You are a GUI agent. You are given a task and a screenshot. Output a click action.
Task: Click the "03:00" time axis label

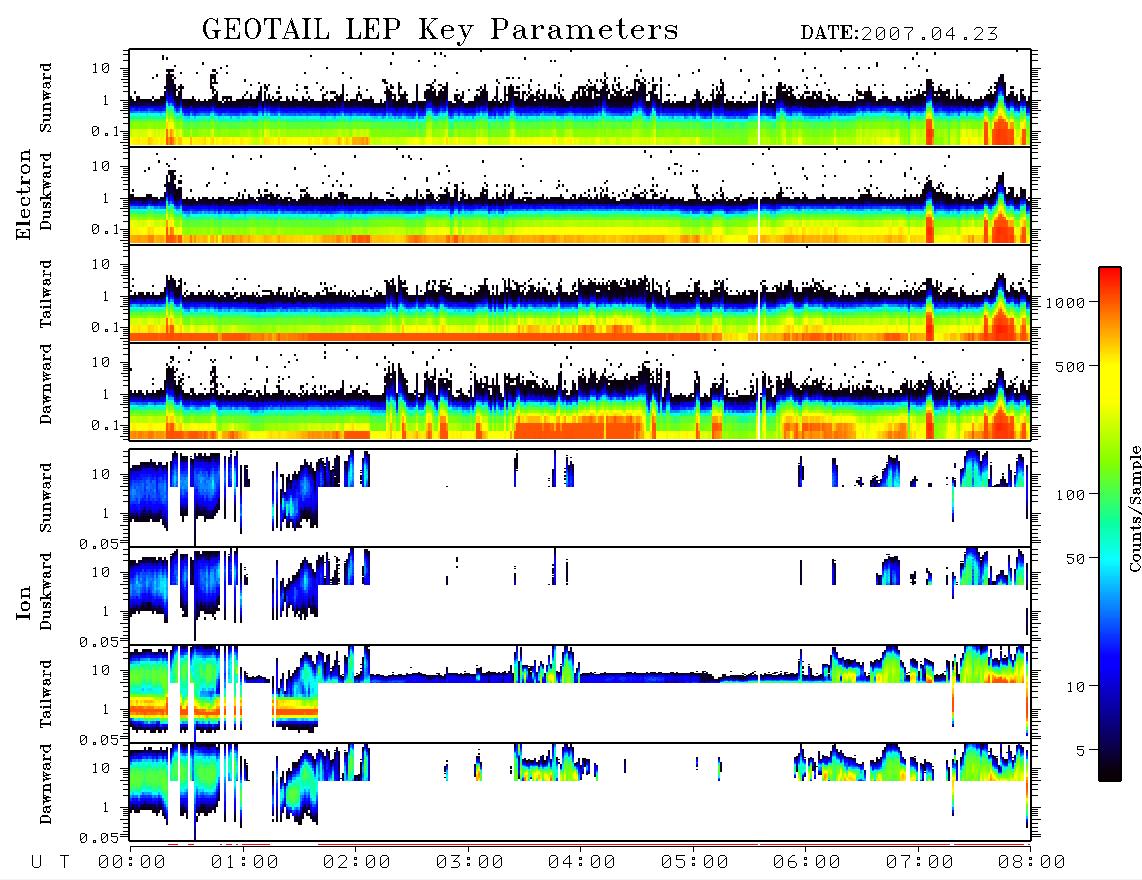click(x=470, y=863)
